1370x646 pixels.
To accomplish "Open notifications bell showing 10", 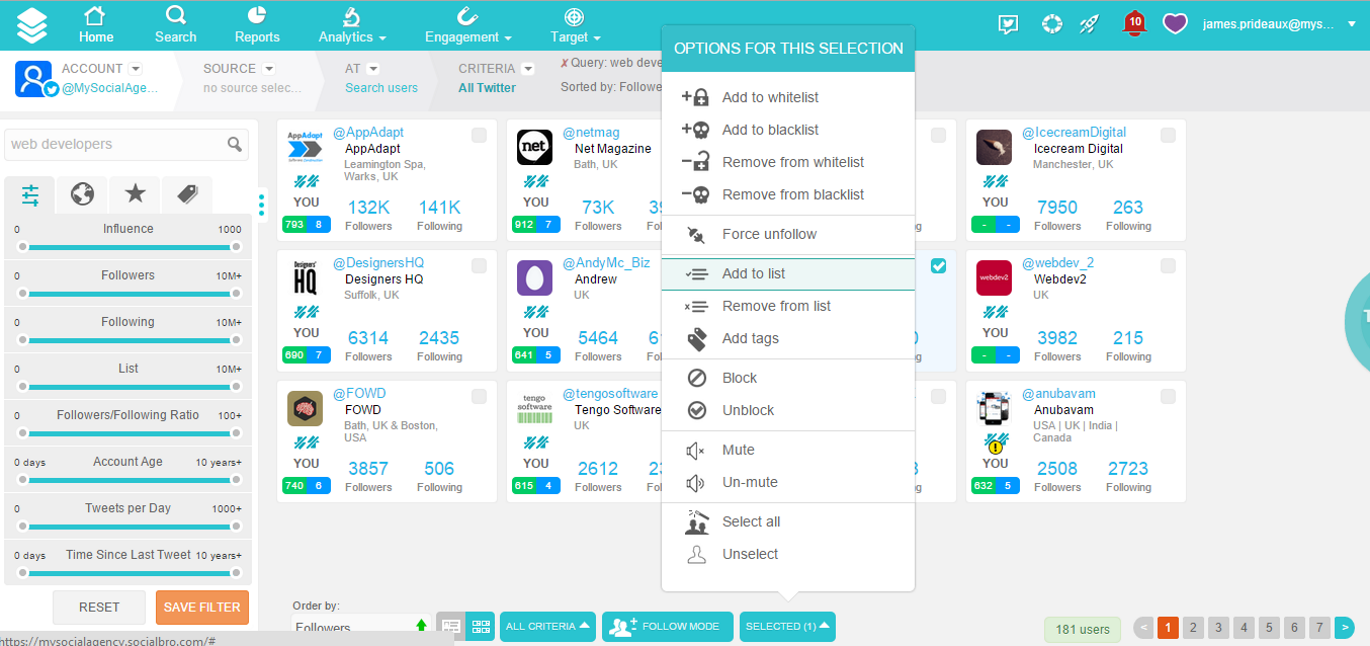I will coord(1134,23).
